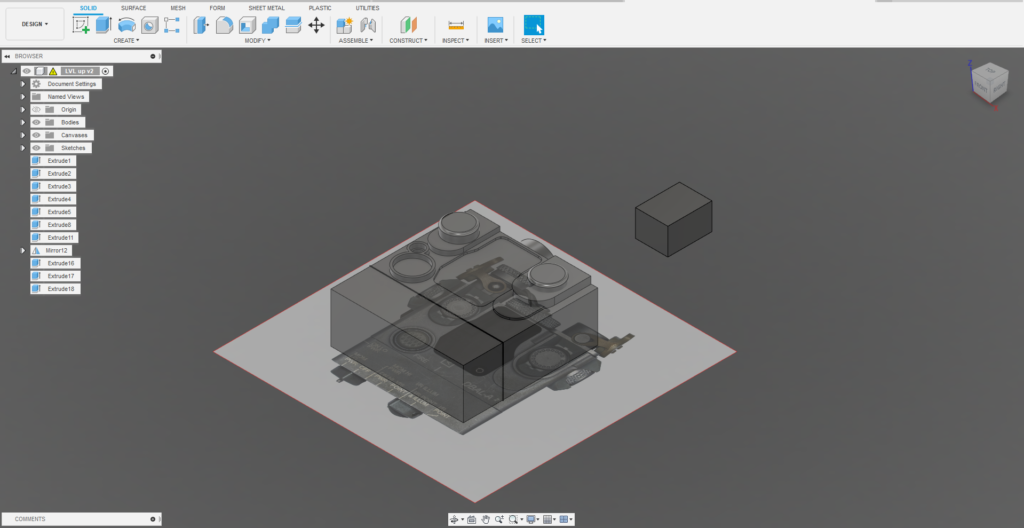Switch to the SURFACE tab

tap(133, 7)
